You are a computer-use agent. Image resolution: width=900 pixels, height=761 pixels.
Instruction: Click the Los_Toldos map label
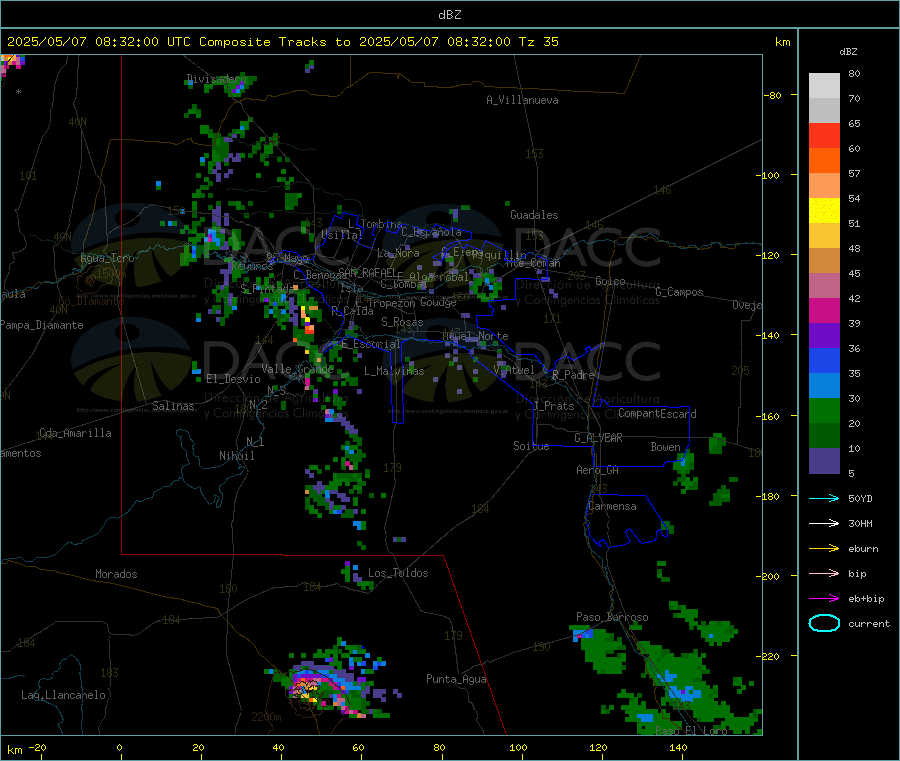(x=398, y=573)
